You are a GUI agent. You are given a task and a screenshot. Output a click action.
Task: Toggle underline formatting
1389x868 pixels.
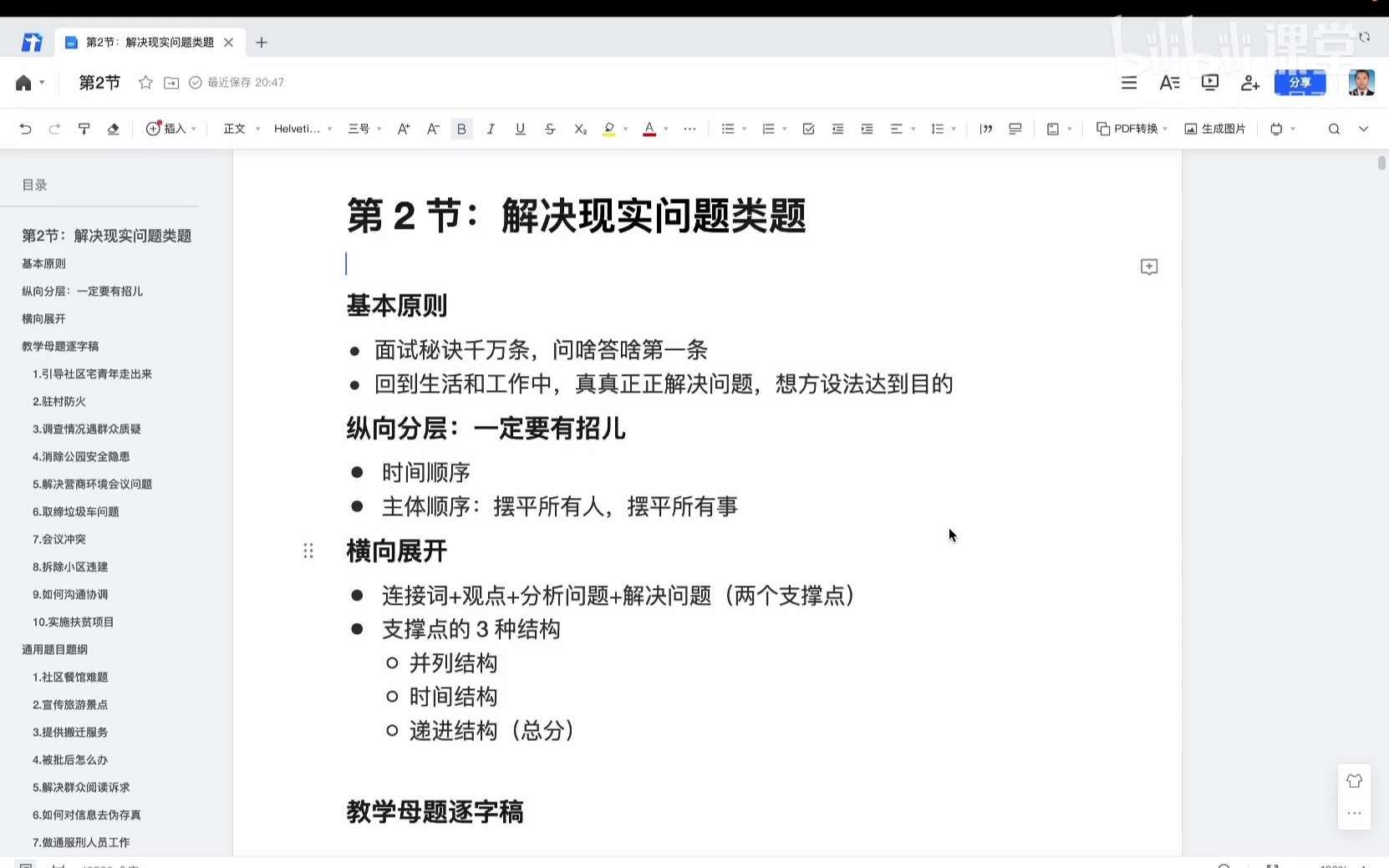coord(520,129)
